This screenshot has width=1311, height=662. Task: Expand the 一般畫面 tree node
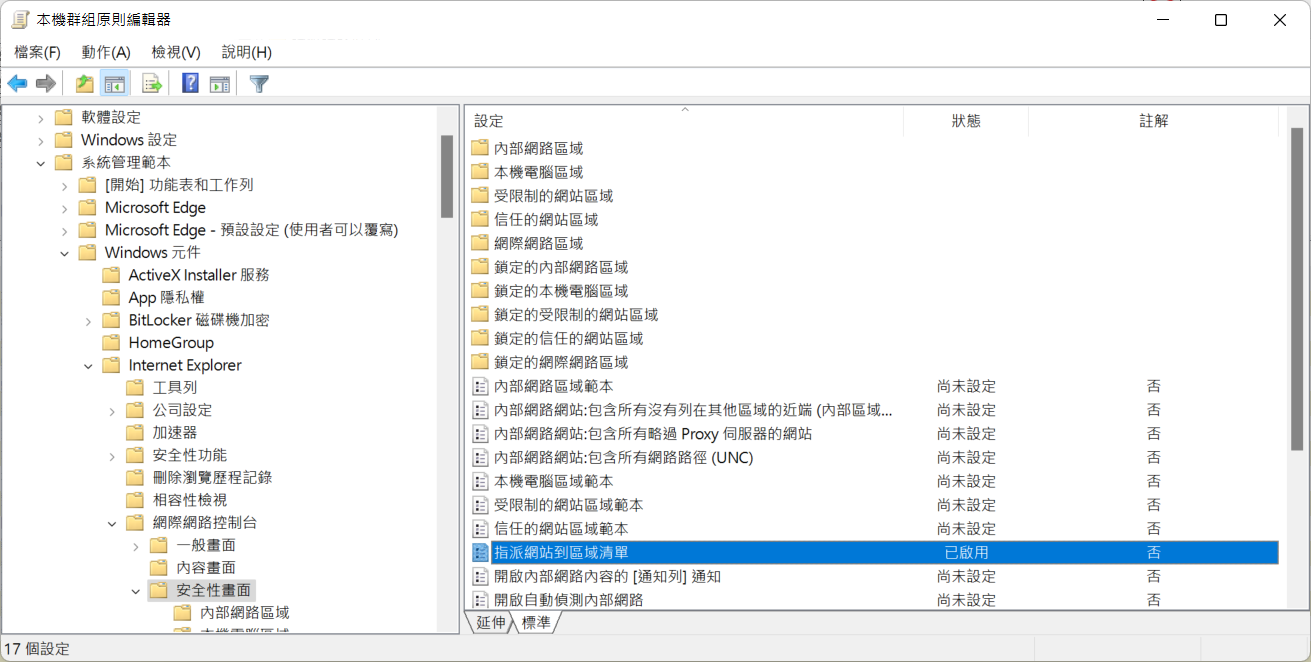coord(136,546)
